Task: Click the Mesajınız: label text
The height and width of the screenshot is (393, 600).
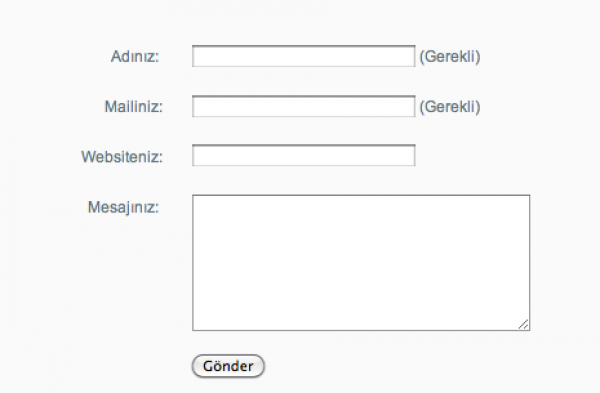Action: point(123,207)
